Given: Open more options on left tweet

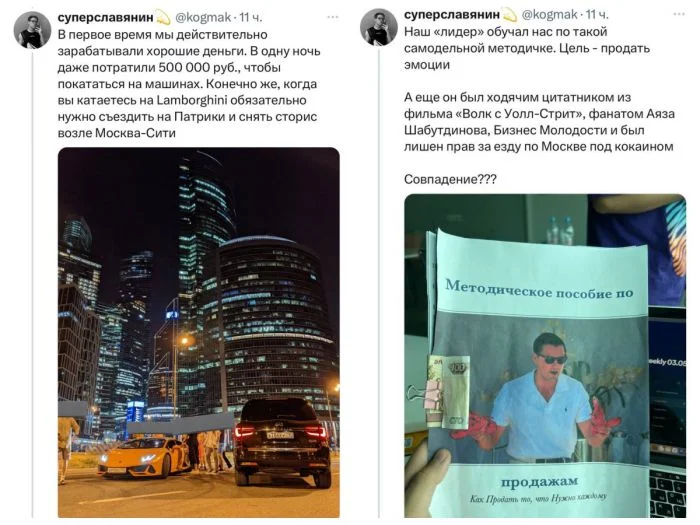Looking at the screenshot, I should [333, 17].
